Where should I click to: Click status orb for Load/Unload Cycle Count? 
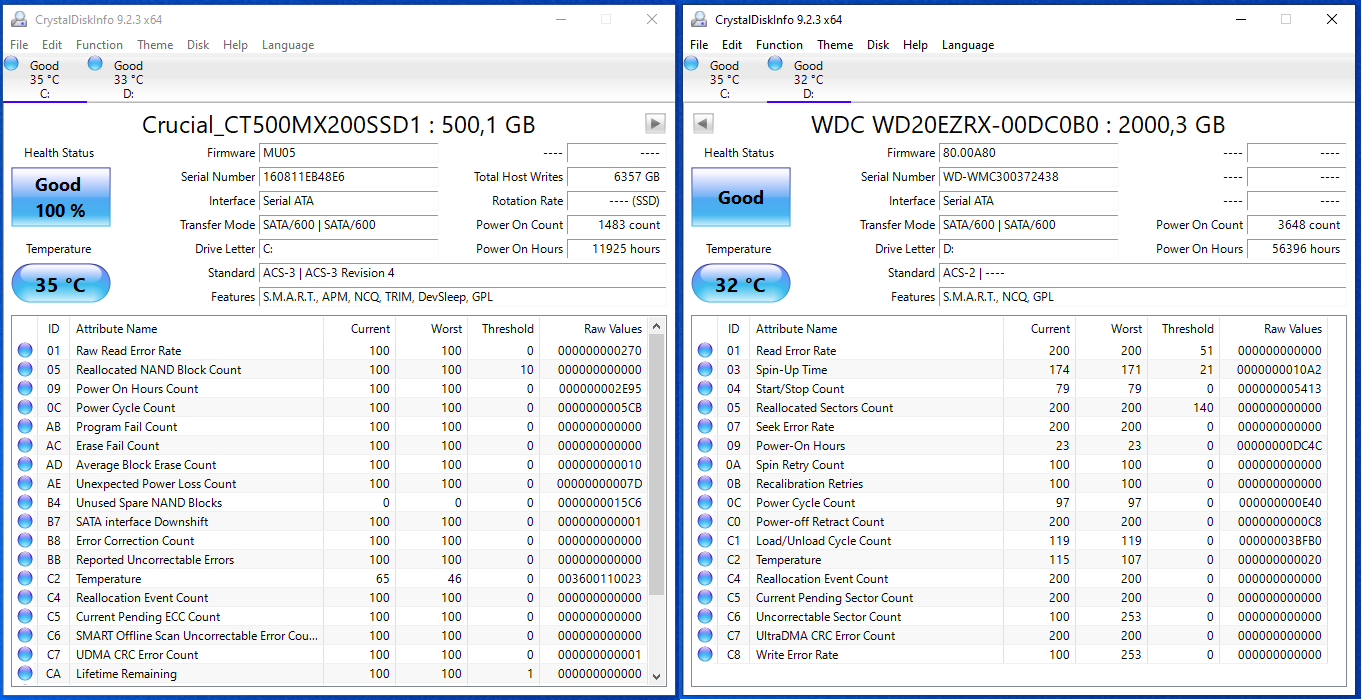[705, 541]
